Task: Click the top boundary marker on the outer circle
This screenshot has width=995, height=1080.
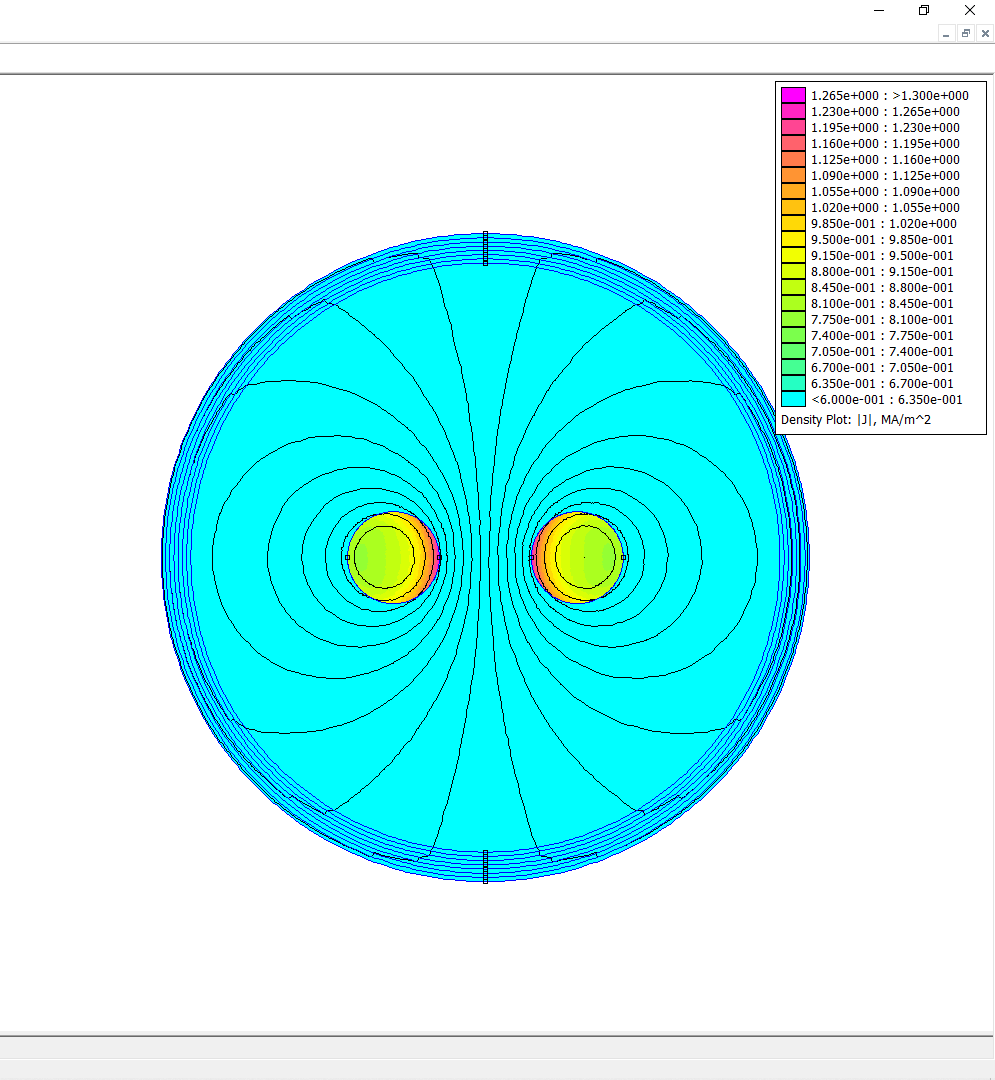Action: coord(485,247)
